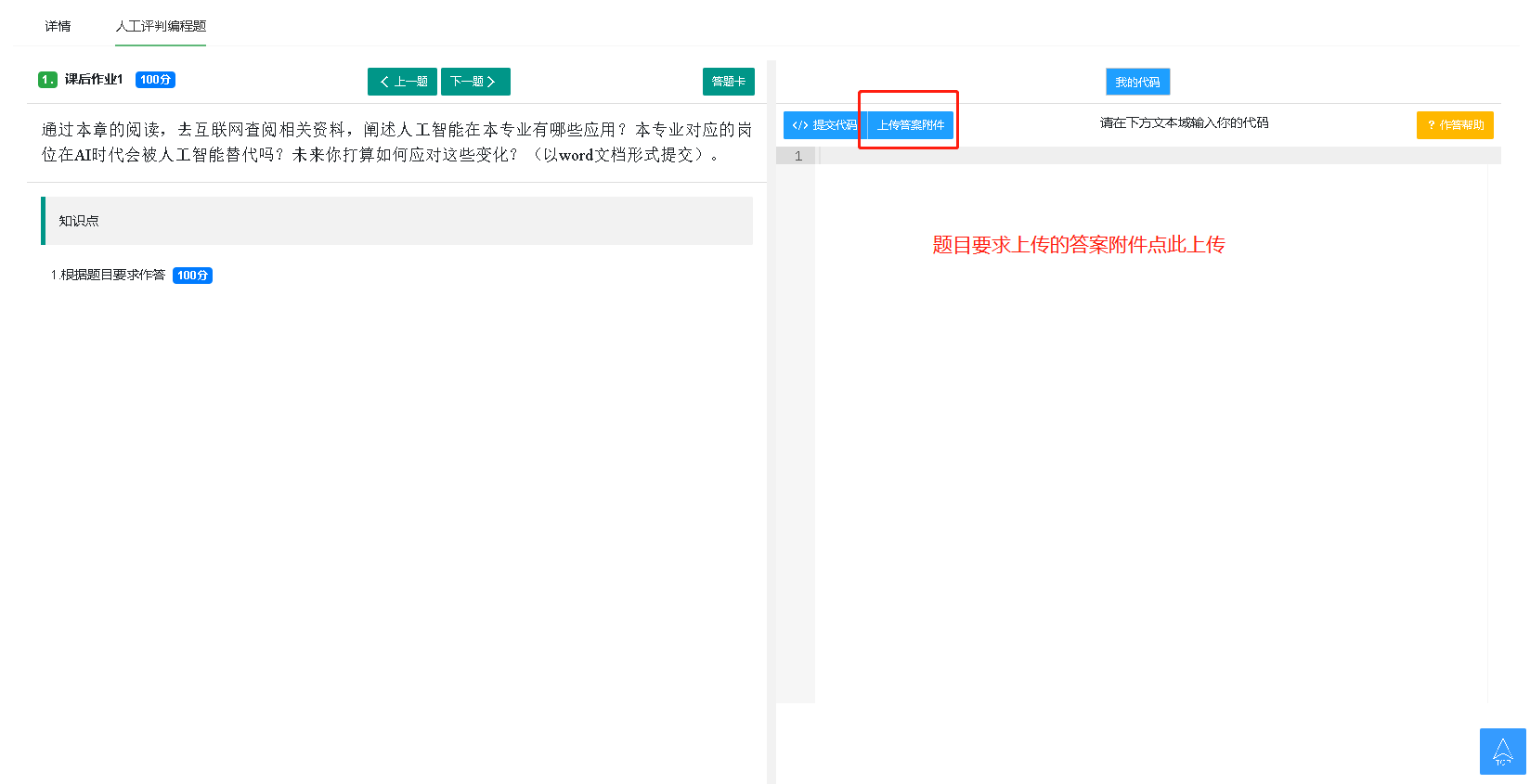1530x784 pixels.
Task: Select line number 1 in editor gutter
Action: (x=797, y=156)
